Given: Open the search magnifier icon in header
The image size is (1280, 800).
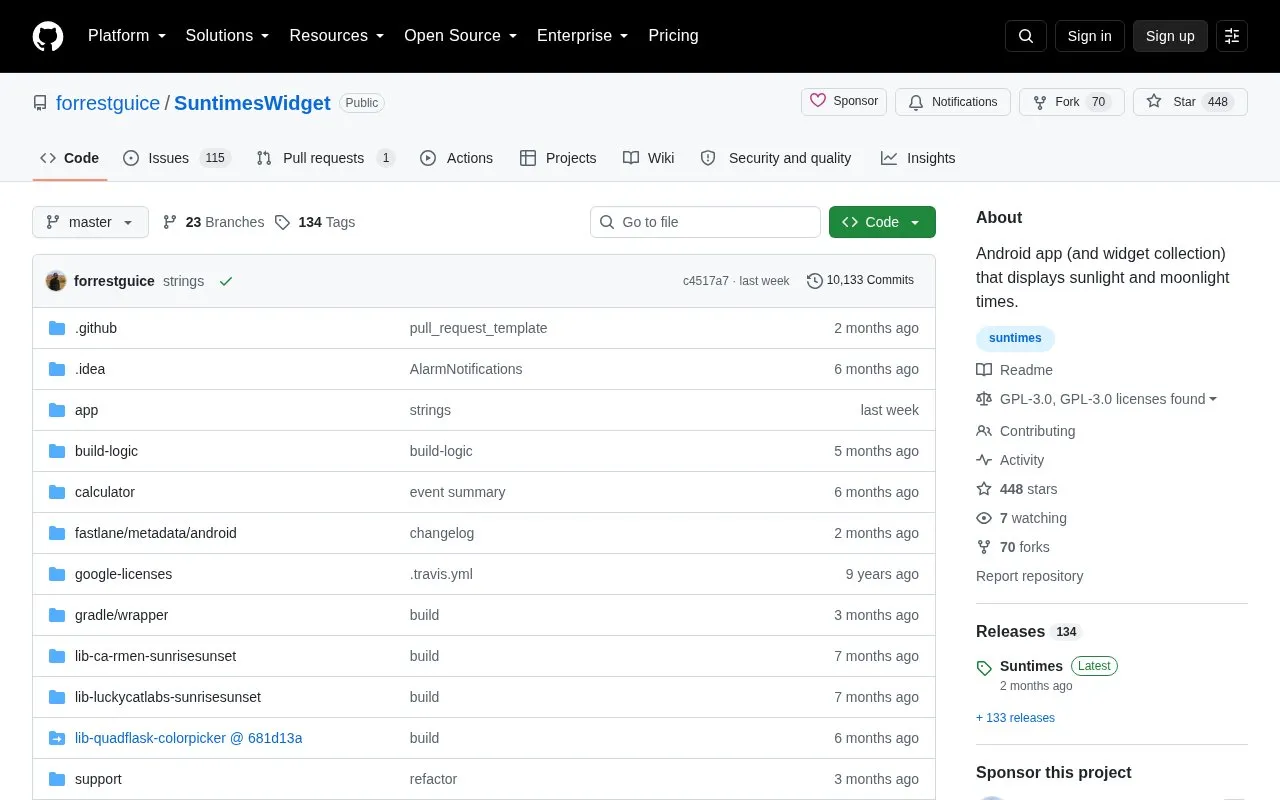Looking at the screenshot, I should tap(1026, 36).
